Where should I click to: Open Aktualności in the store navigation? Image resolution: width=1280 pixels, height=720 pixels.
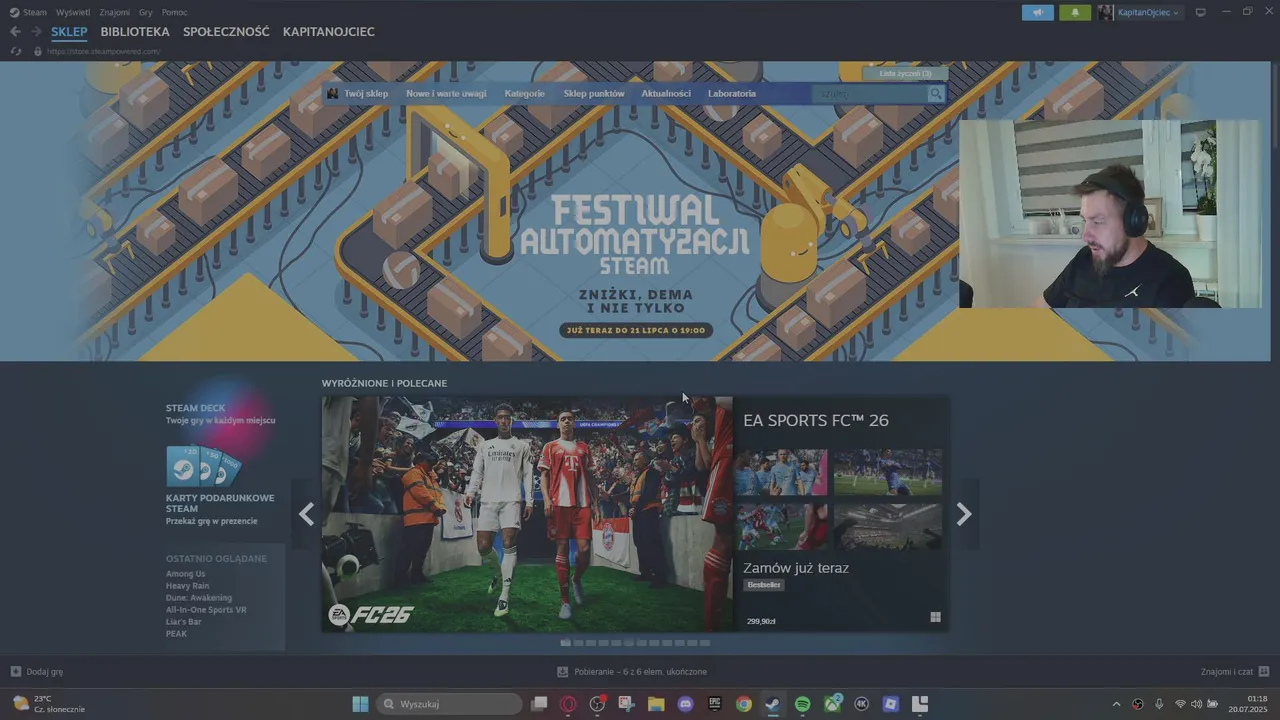tap(666, 94)
